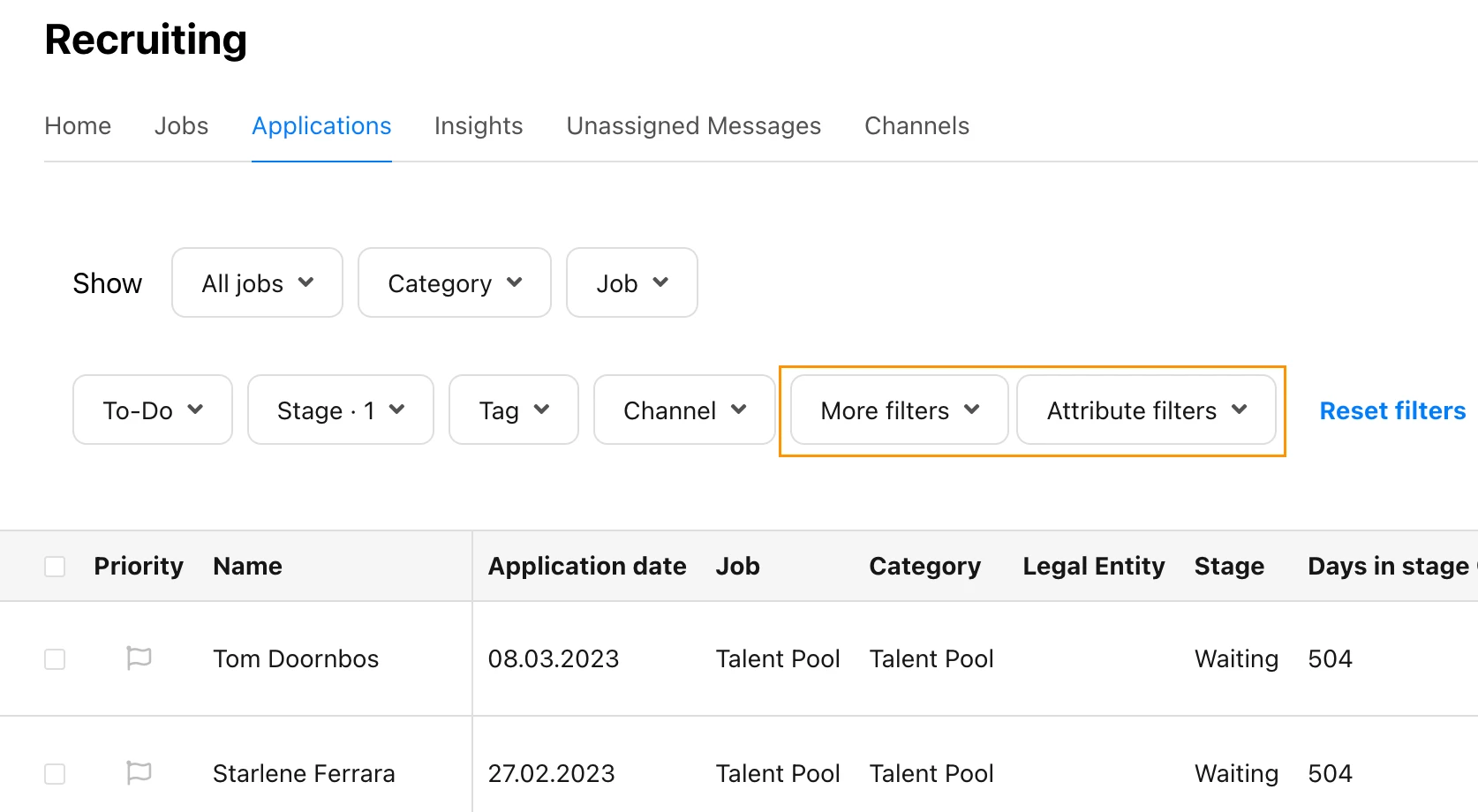Viewport: 1478px width, 812px height.
Task: Click the Recruiting page heading
Action: [x=146, y=40]
